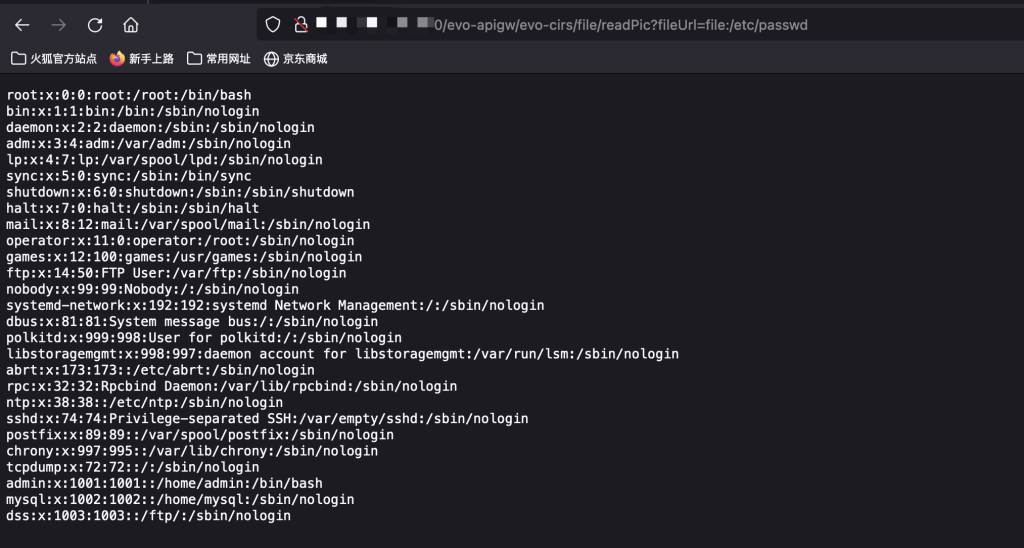
Task: Go back to the previous page
Action: click(x=22, y=25)
